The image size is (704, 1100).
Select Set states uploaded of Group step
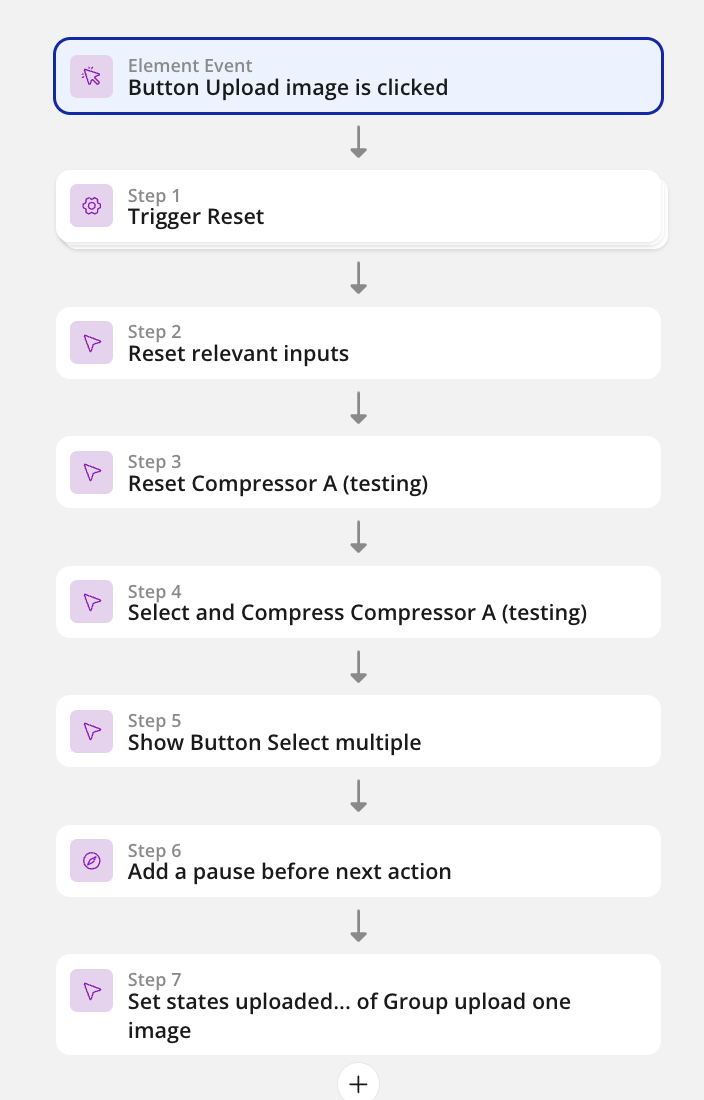[349, 1003]
